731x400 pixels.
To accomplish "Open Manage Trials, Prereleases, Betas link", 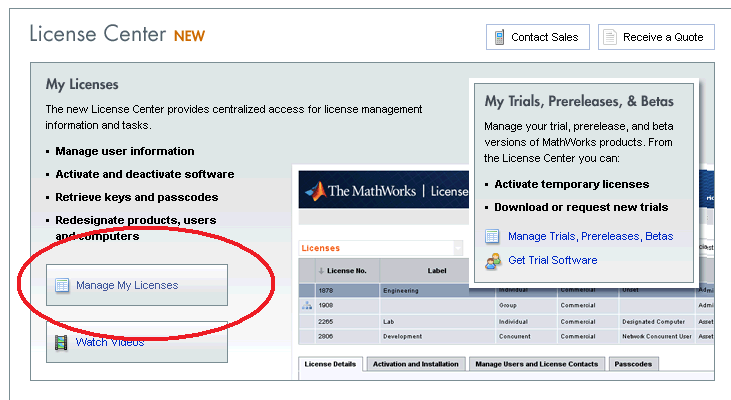I will [x=590, y=236].
